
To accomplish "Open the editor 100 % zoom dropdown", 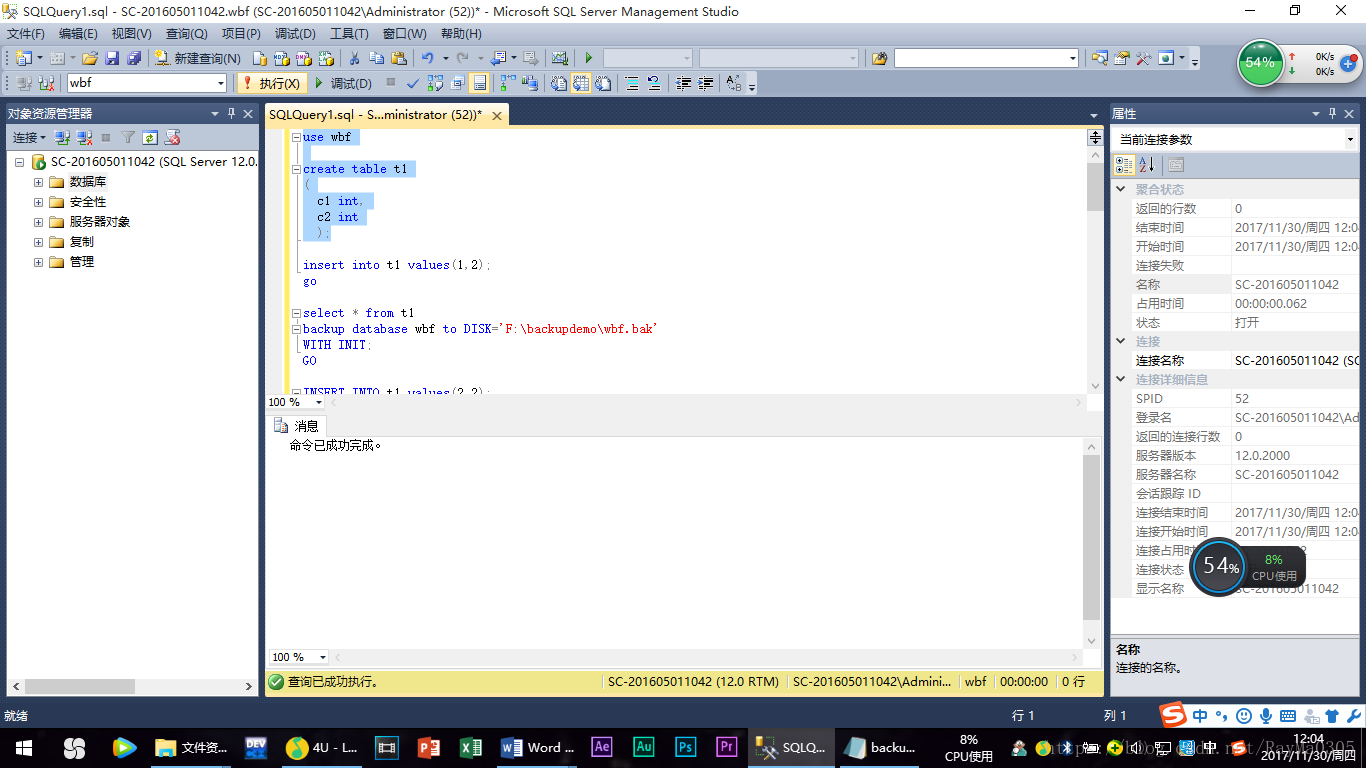I will pos(319,402).
